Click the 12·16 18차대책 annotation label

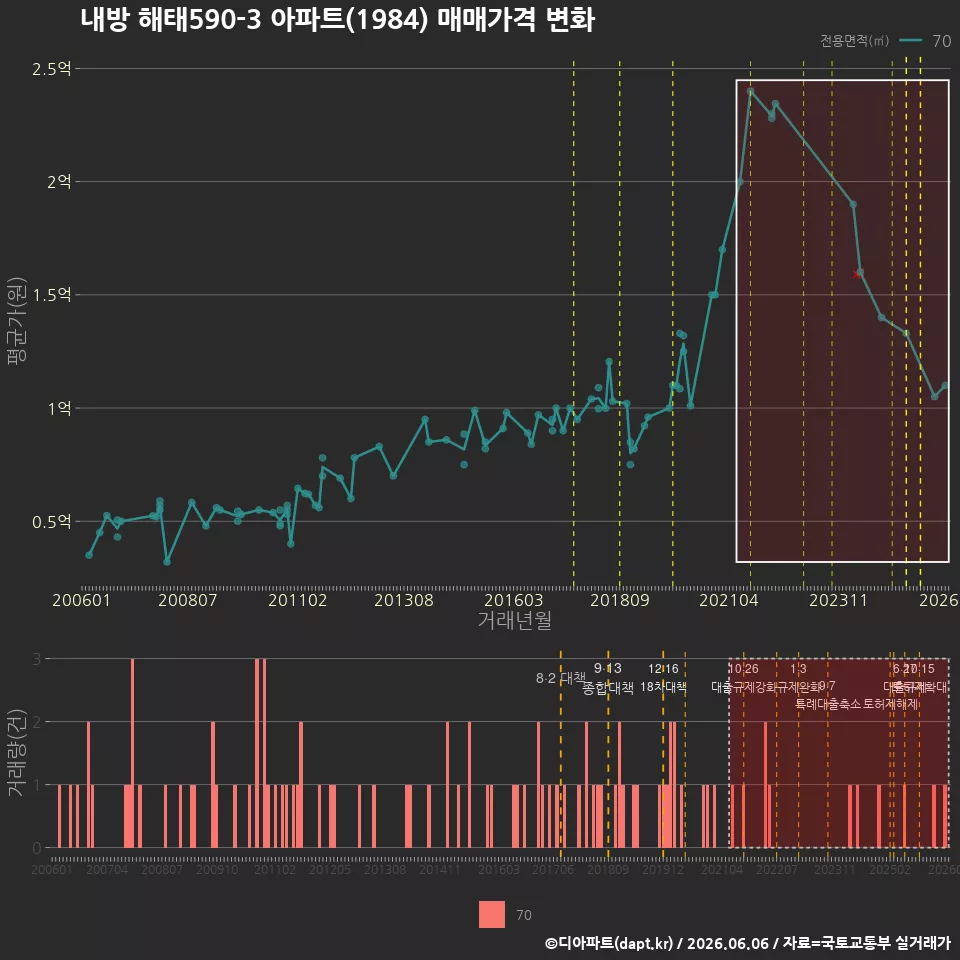tap(663, 678)
